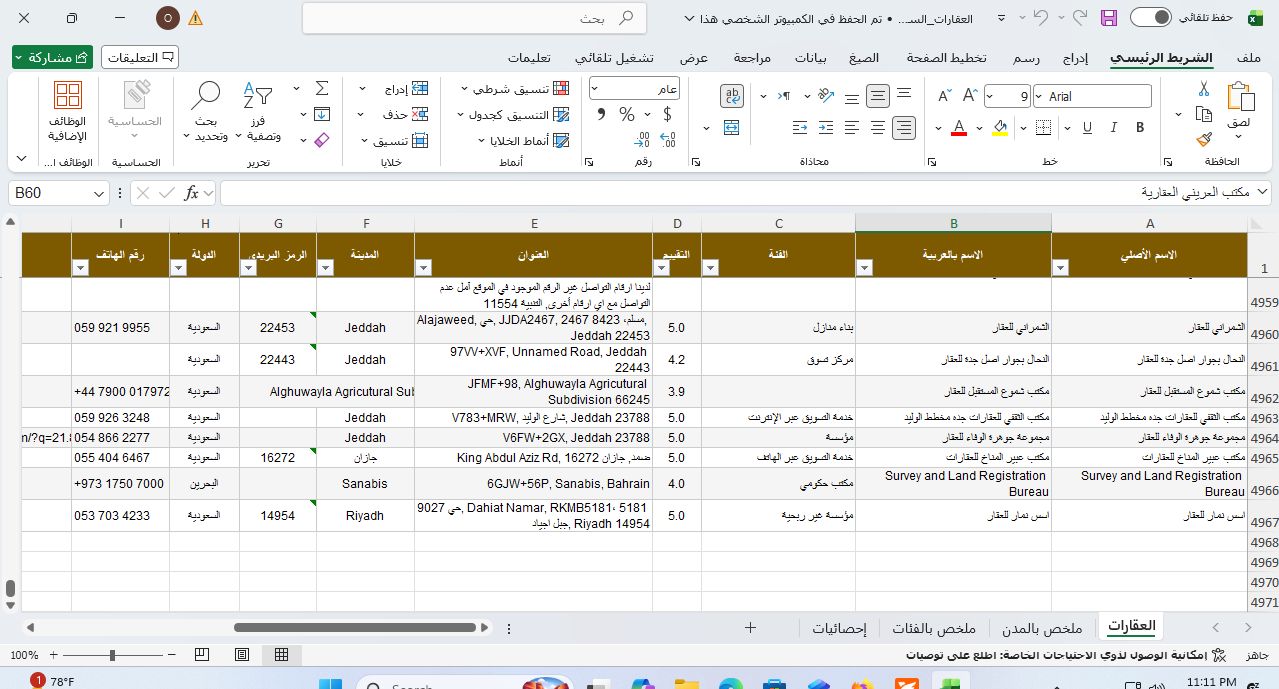1279x689 pixels.
Task: Click the مشاركة share button
Action: coord(53,57)
